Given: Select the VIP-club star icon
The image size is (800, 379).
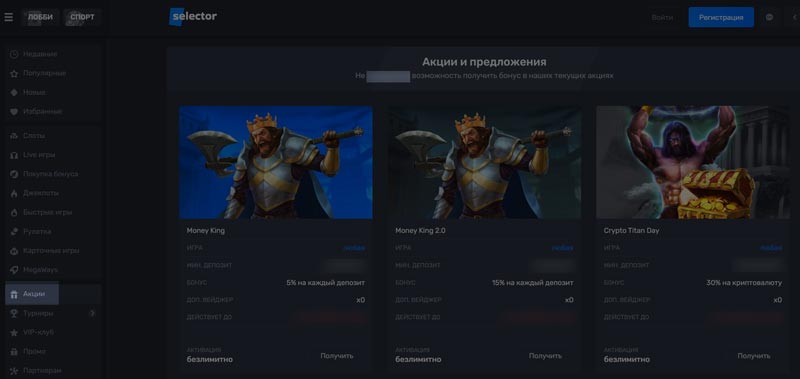Looking at the screenshot, I should tap(14, 333).
